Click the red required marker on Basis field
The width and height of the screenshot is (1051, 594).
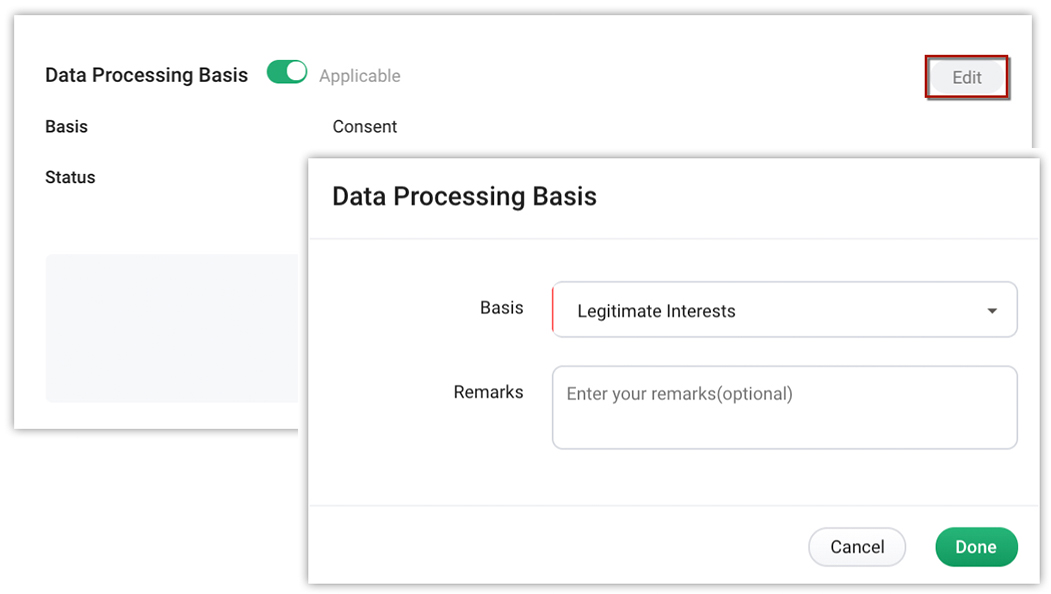point(553,310)
